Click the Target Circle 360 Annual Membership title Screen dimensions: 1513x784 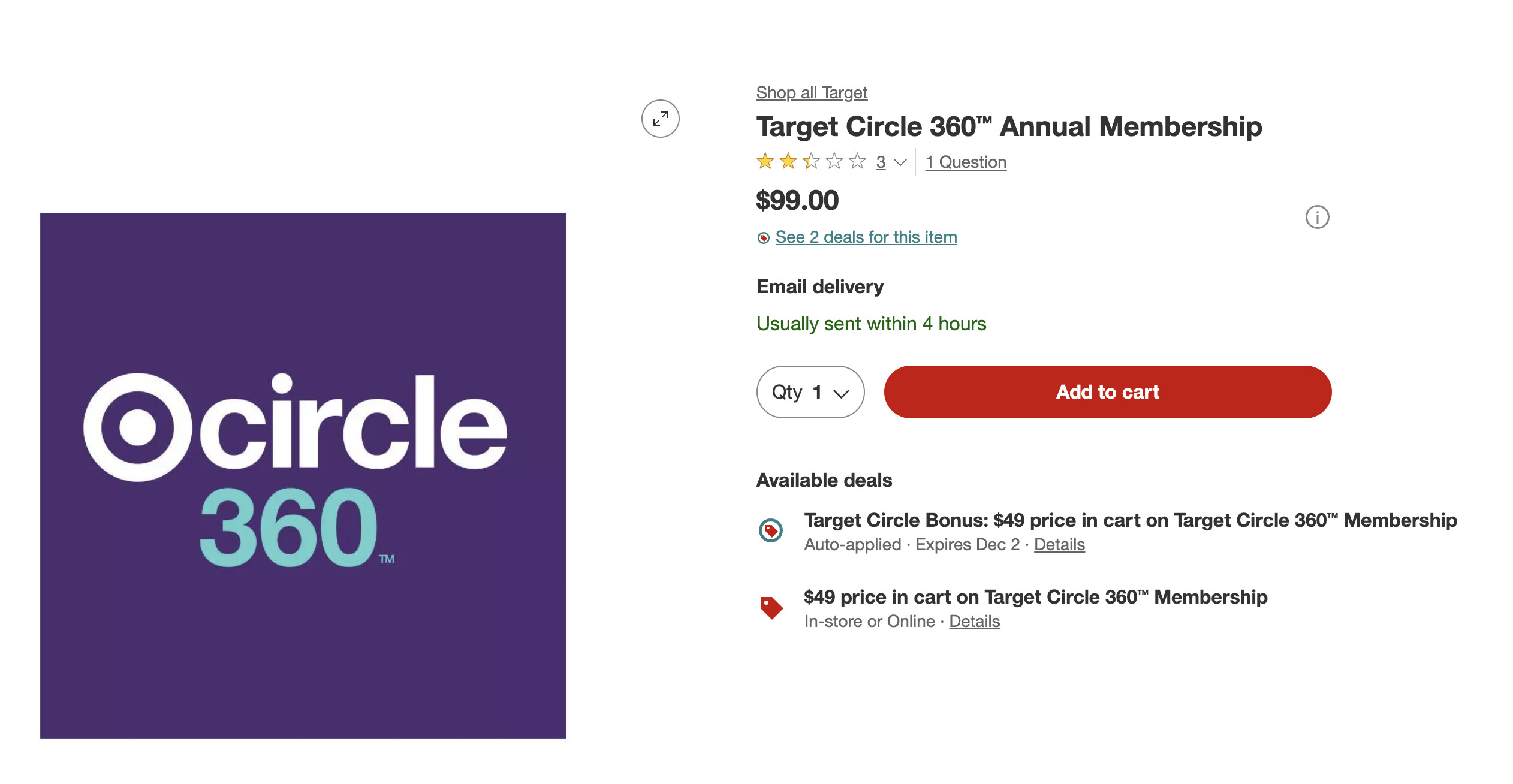(1009, 127)
